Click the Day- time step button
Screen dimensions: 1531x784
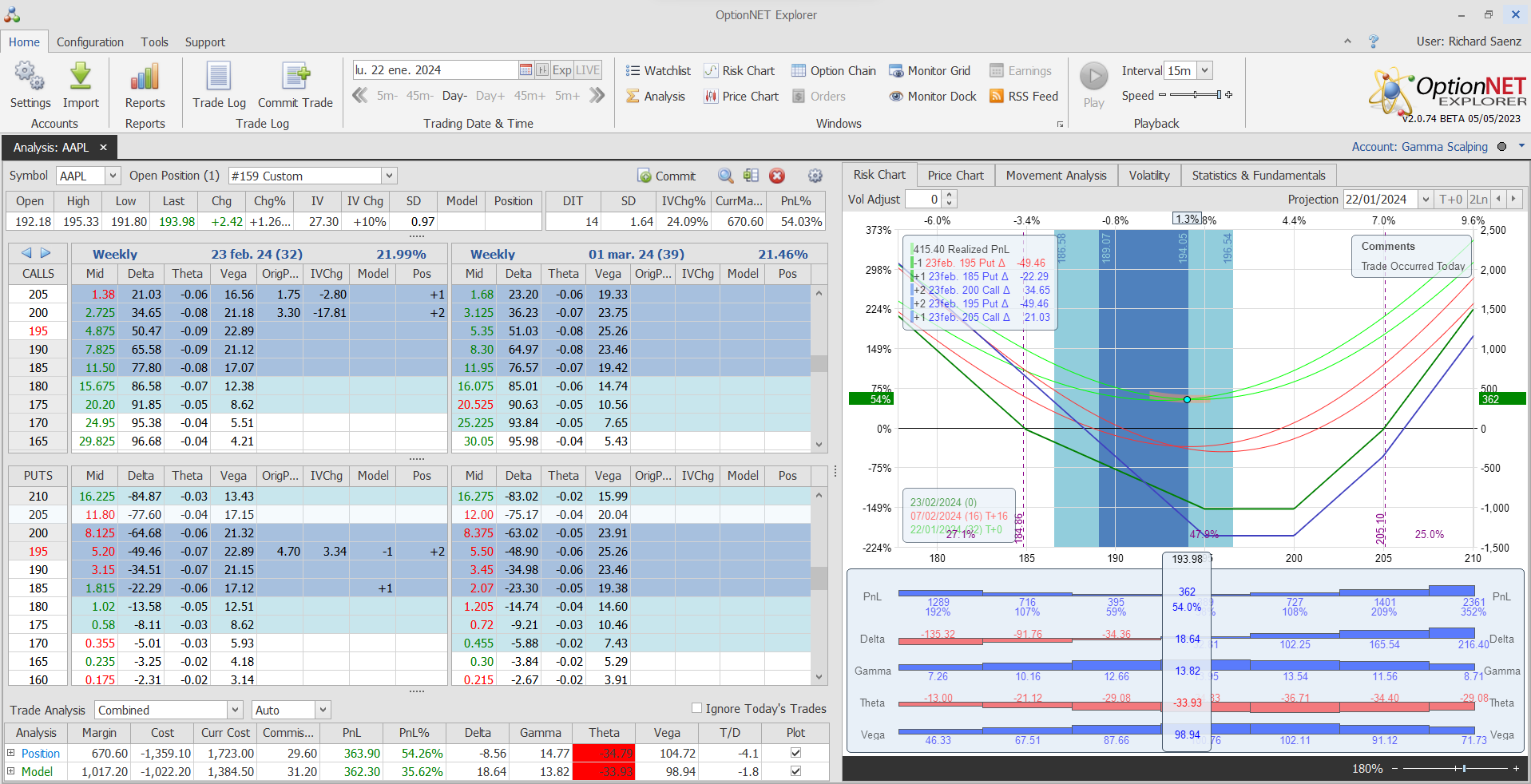pyautogui.click(x=454, y=96)
